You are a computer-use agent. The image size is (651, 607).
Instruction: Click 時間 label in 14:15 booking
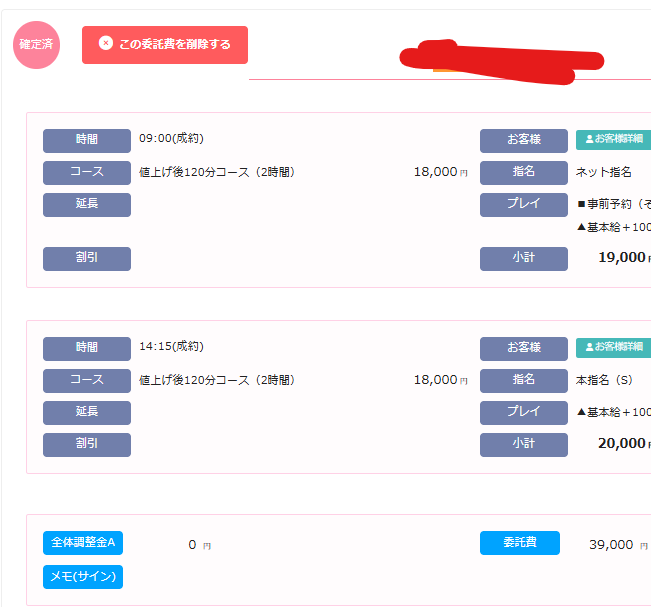tap(87, 347)
